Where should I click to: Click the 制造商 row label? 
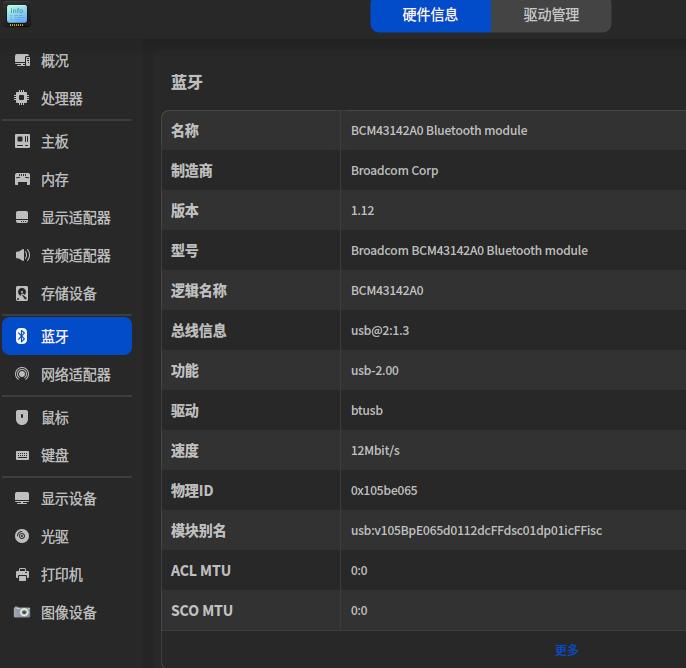[x=192, y=171]
